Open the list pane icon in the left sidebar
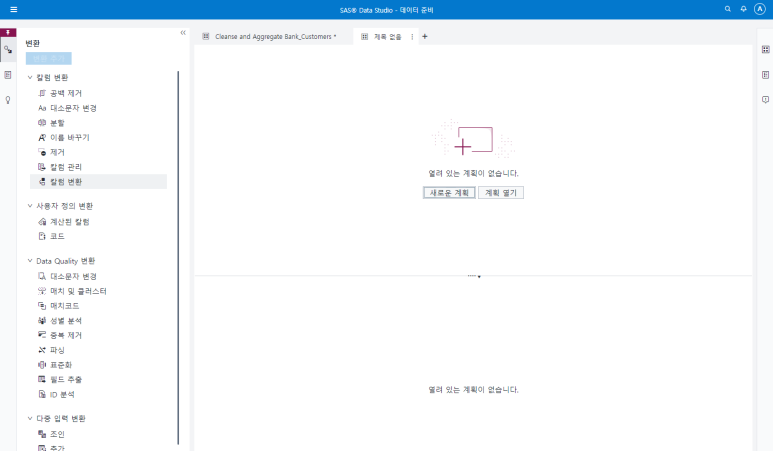Image resolution: width=773 pixels, height=451 pixels. click(x=8, y=75)
